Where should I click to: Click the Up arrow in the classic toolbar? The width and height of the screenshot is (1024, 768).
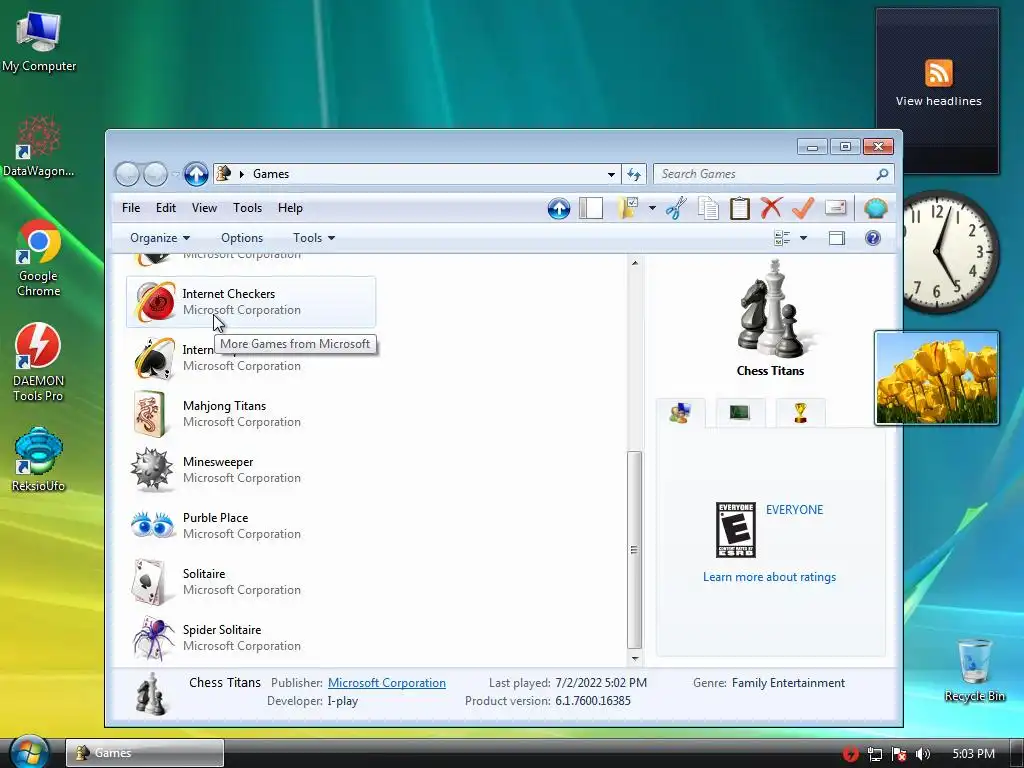pyautogui.click(x=558, y=208)
